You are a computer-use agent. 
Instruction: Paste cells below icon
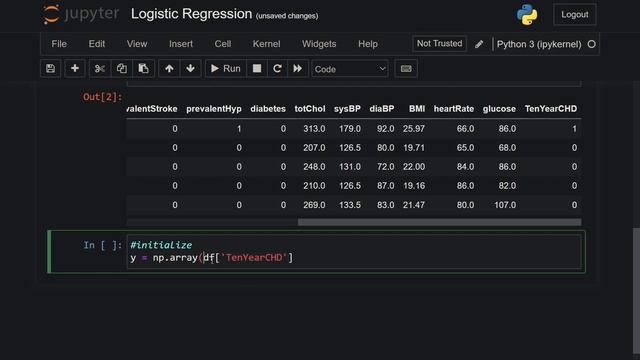[x=143, y=69]
